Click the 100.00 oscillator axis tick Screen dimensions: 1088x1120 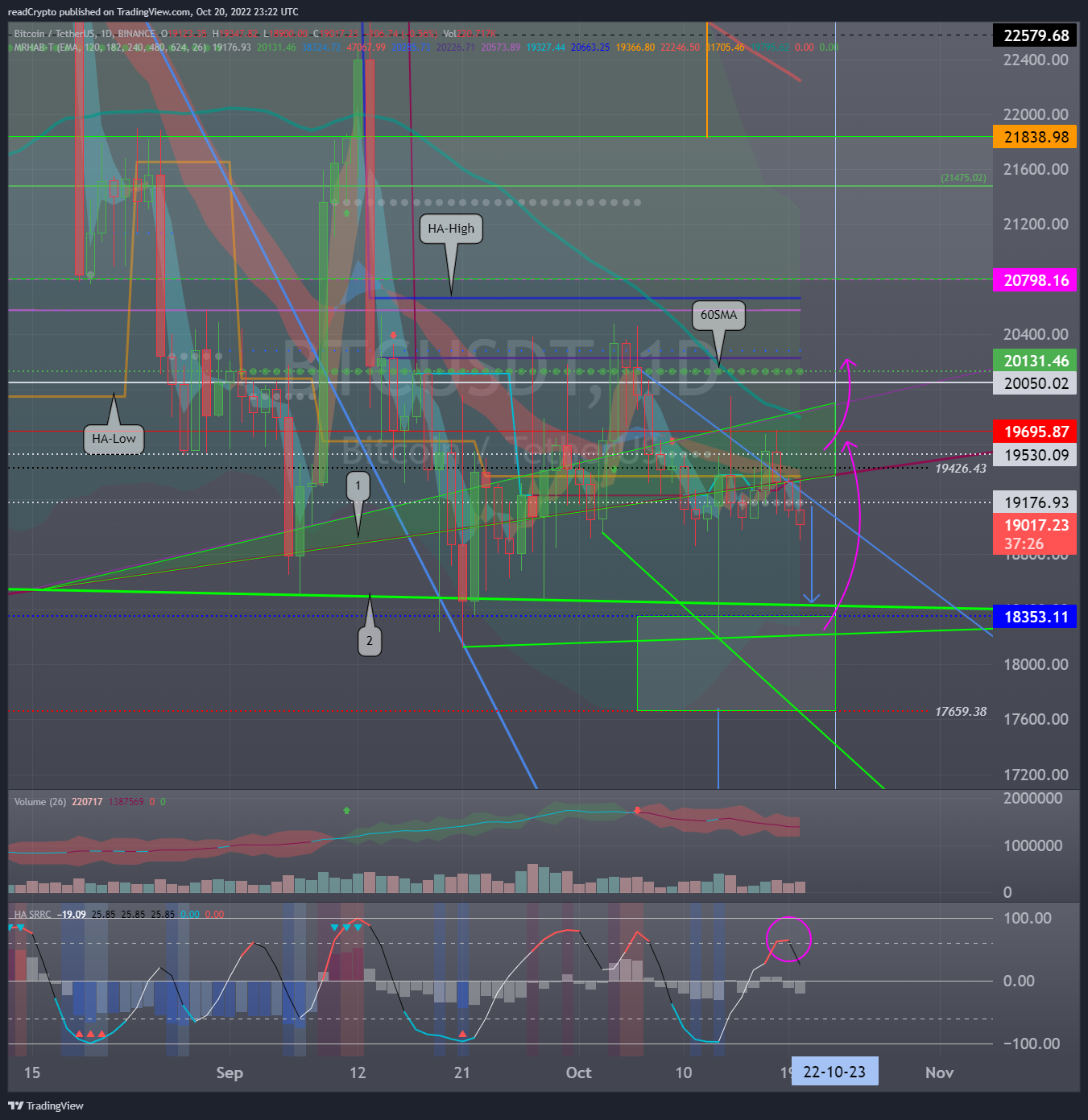1028,918
